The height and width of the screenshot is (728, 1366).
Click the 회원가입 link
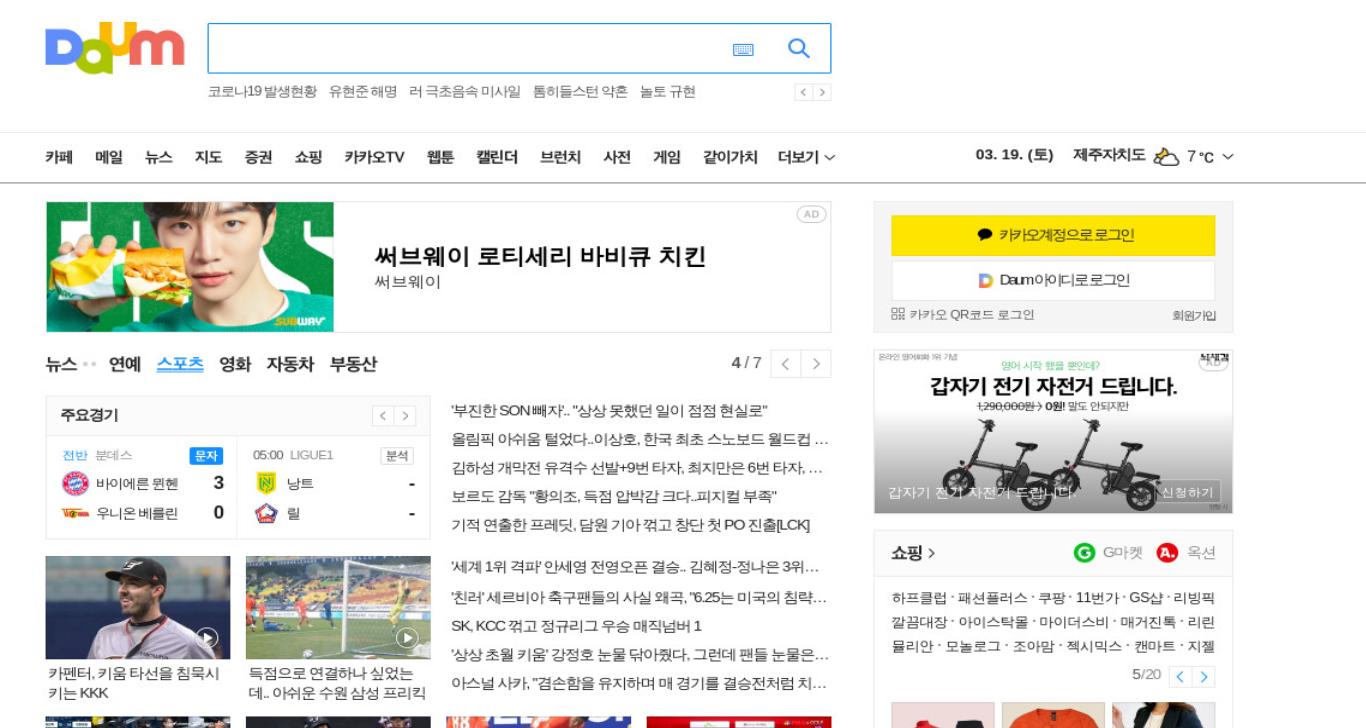point(1194,316)
